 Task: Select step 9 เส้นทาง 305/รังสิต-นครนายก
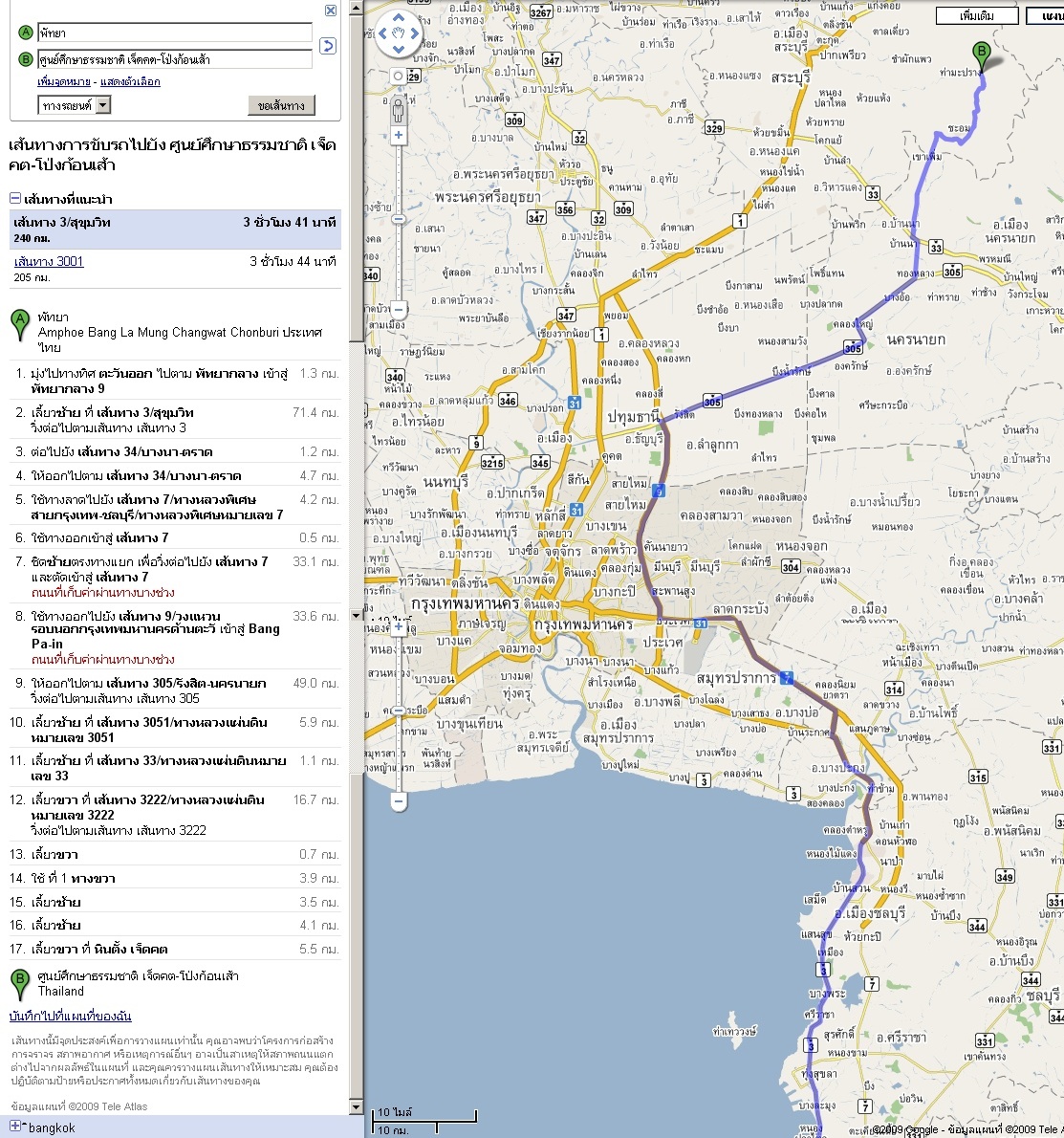pos(175,690)
